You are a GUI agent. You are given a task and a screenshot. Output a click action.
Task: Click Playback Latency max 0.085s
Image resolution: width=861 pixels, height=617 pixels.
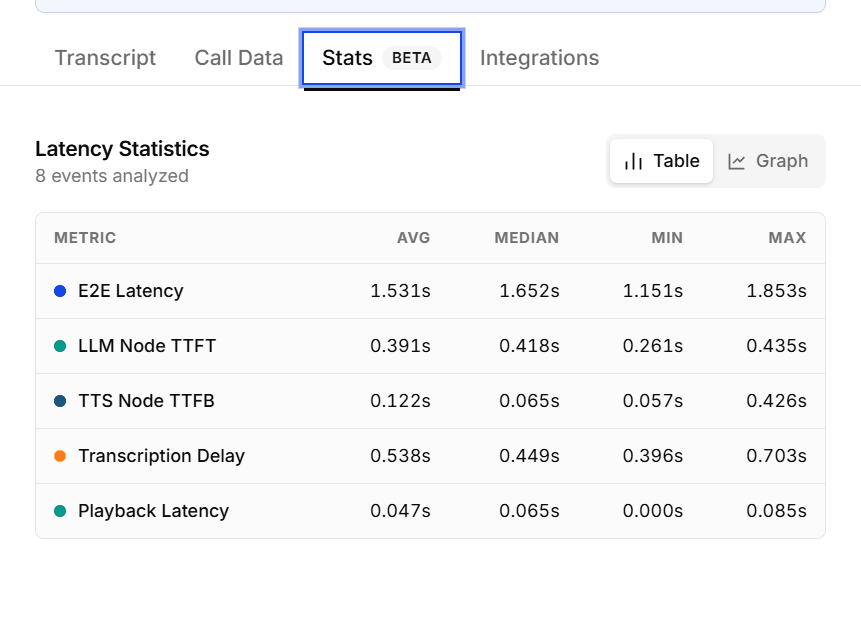click(776, 511)
